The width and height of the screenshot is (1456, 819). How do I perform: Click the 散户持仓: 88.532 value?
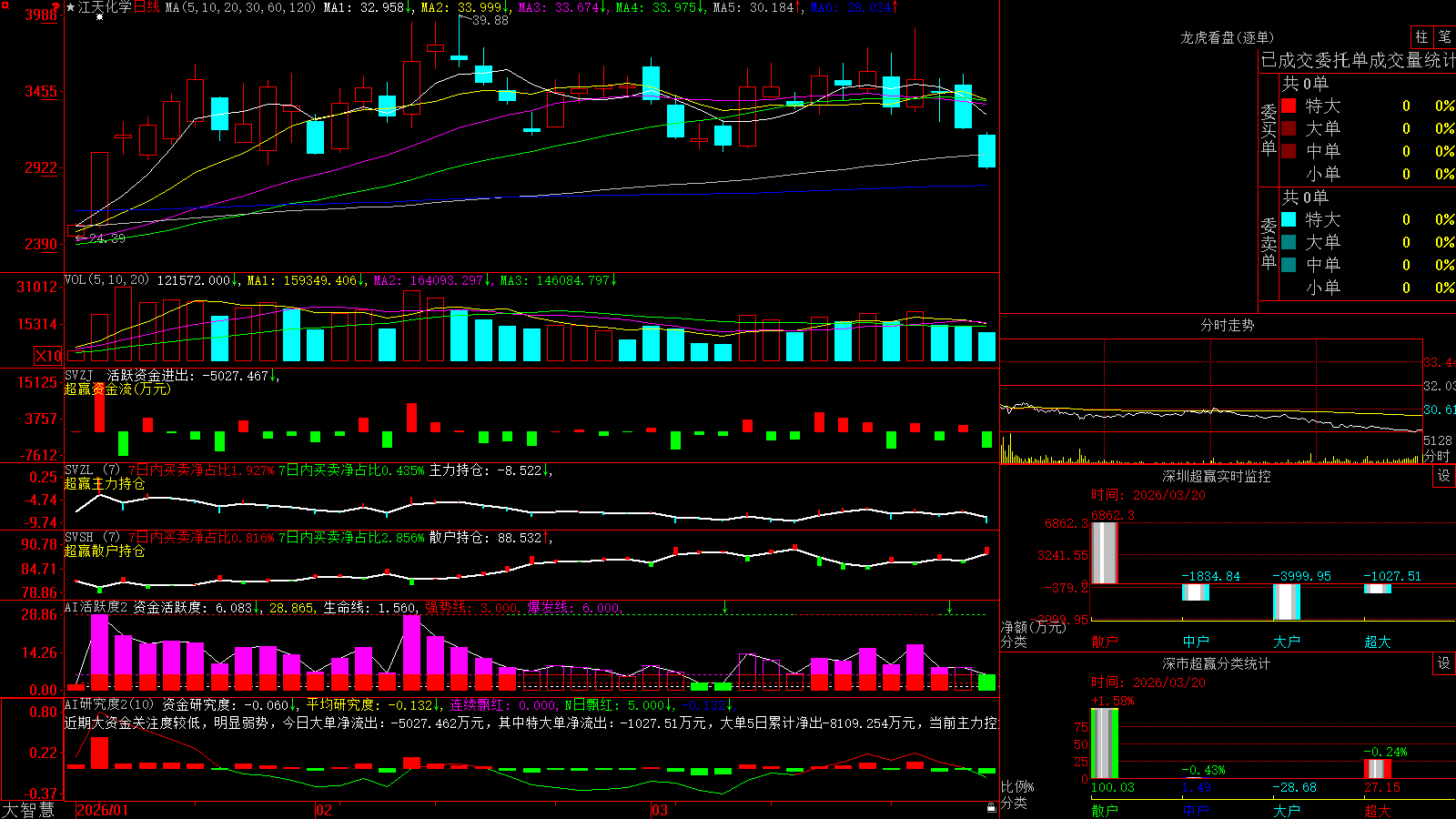pyautogui.click(x=487, y=538)
